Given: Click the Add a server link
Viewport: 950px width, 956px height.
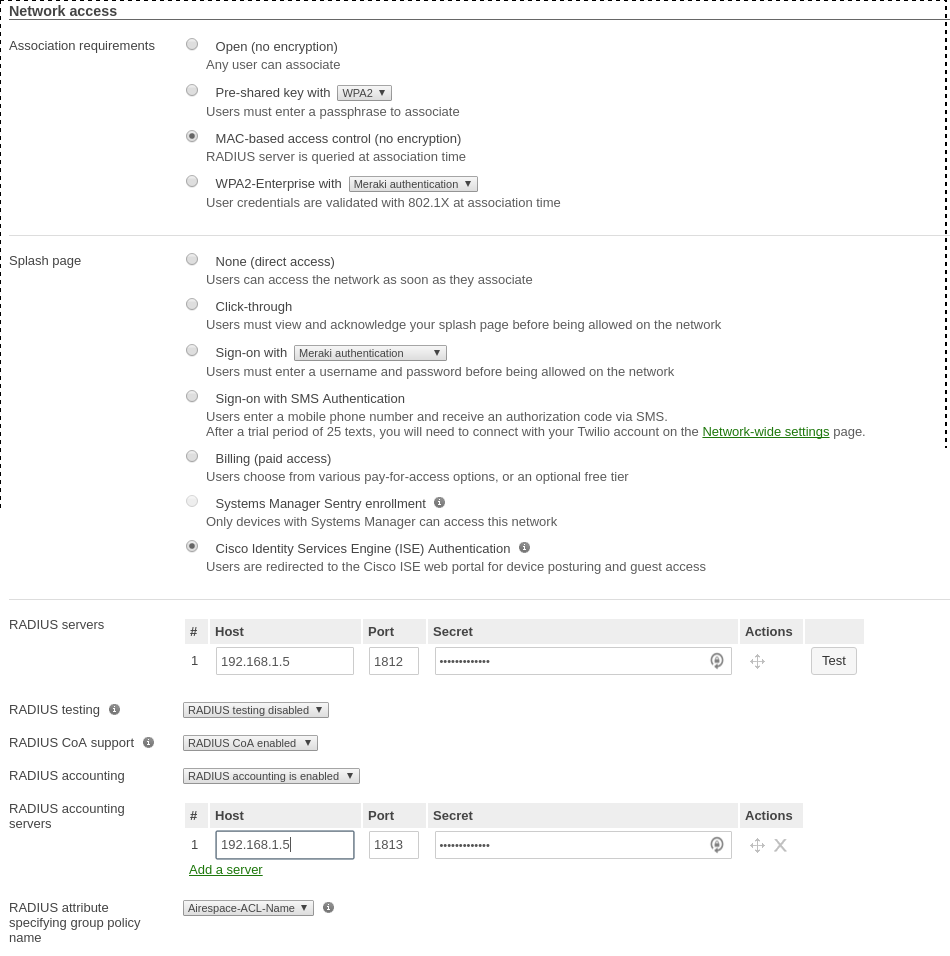Looking at the screenshot, I should point(226,869).
